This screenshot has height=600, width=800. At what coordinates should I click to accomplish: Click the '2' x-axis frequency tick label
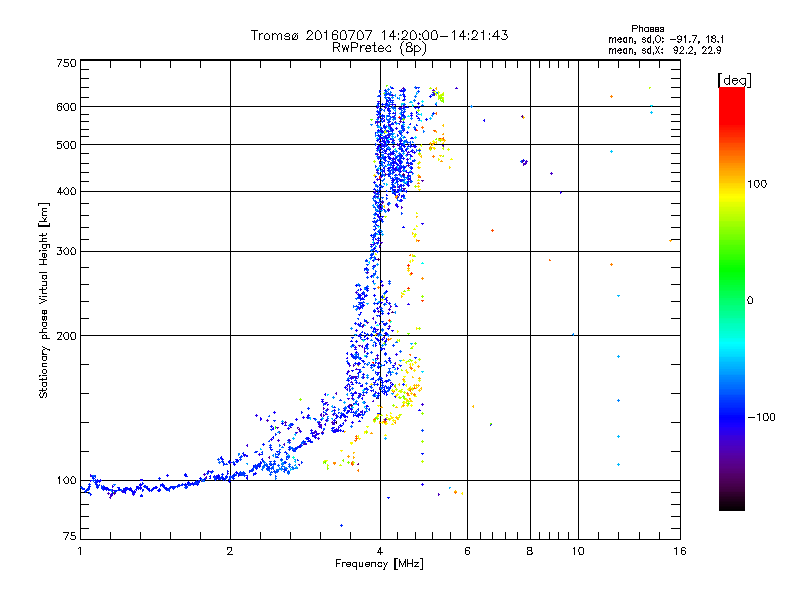click(230, 551)
